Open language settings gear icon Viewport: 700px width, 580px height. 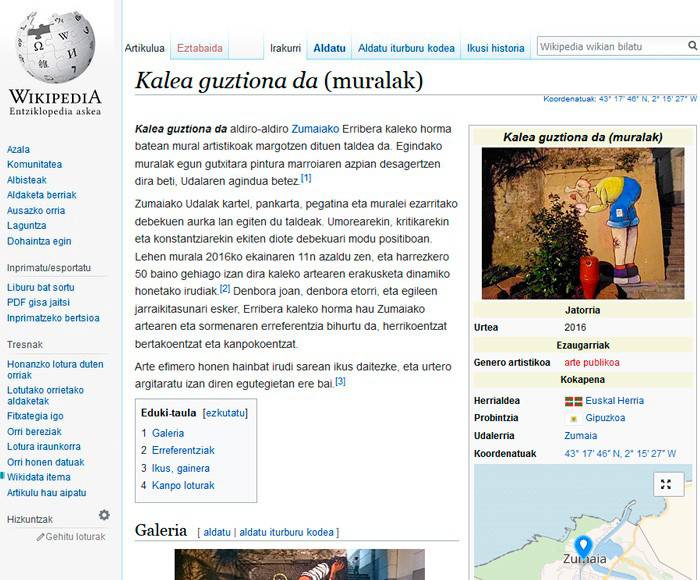coord(104,515)
